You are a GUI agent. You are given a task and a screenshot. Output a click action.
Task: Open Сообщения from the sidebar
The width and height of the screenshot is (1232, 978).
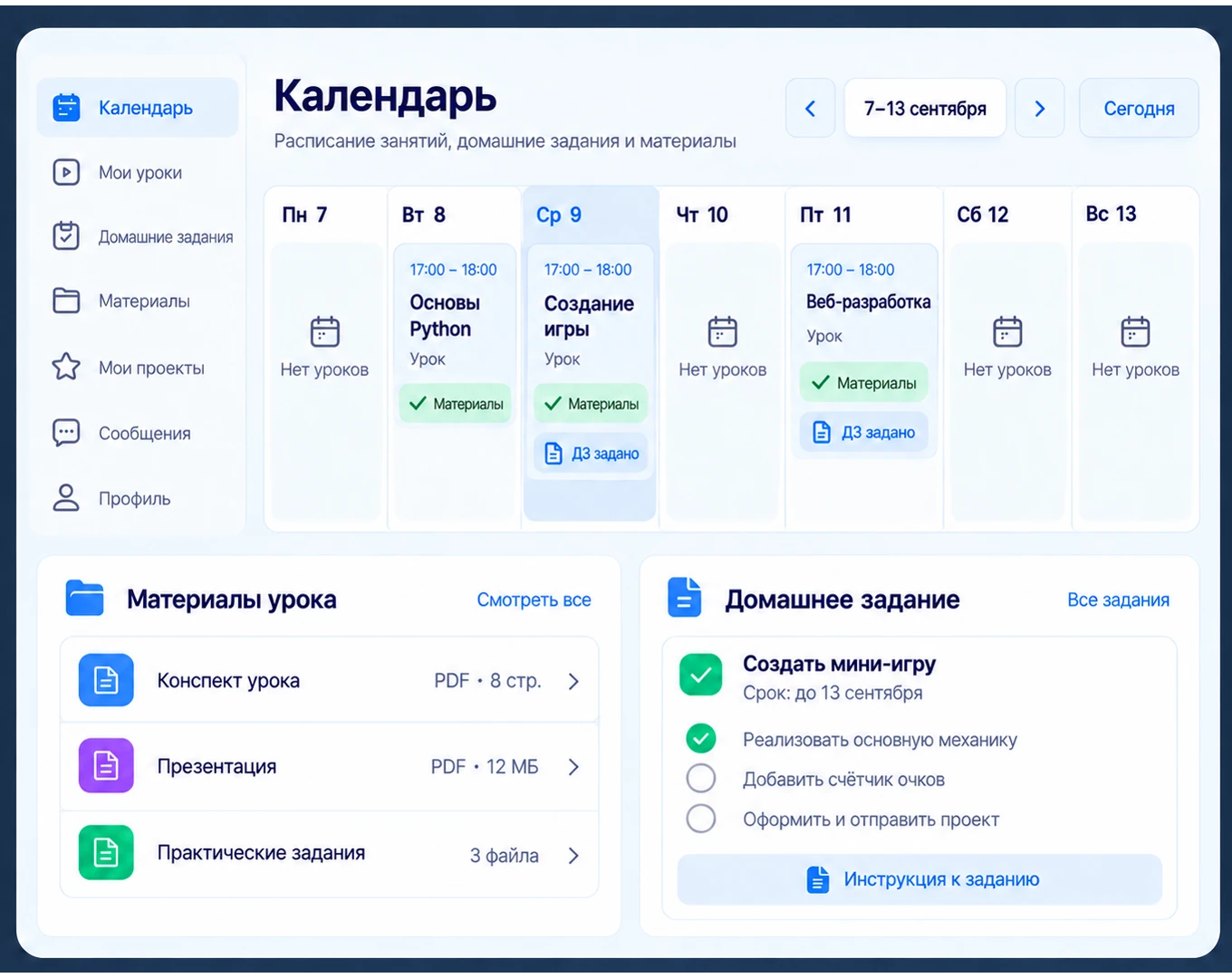tap(138, 433)
